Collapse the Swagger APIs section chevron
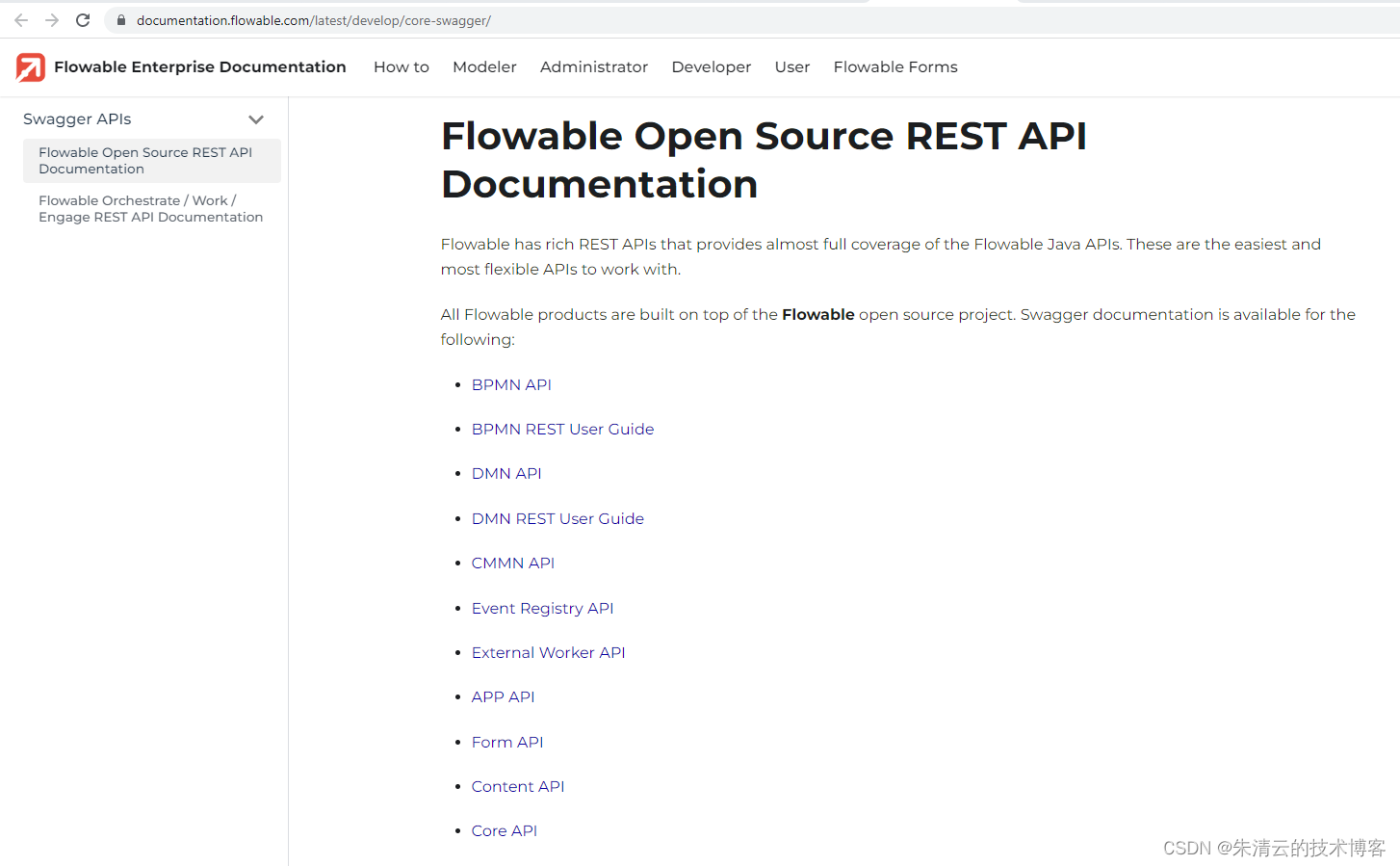The image size is (1400, 866). pos(256,119)
